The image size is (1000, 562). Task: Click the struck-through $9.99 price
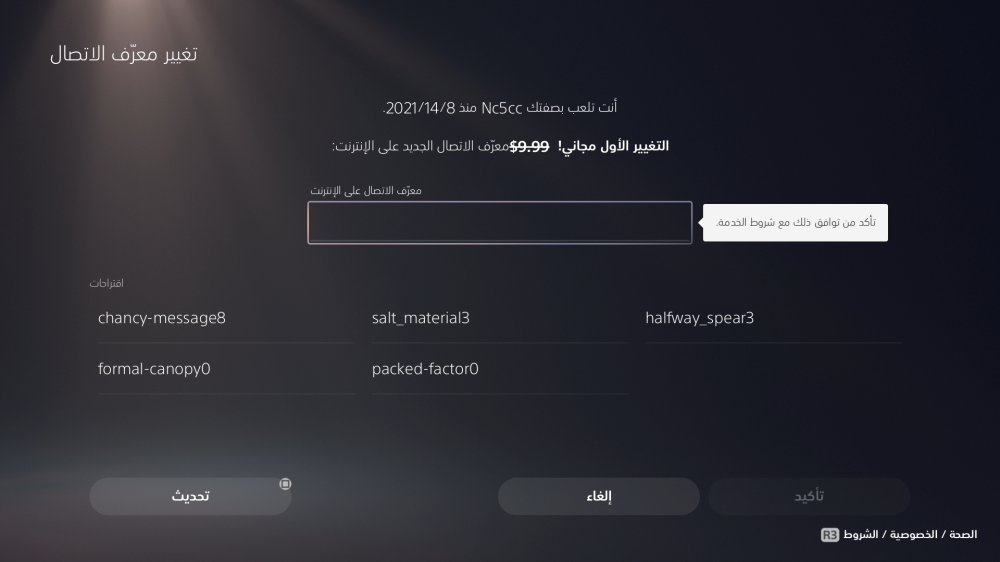click(x=529, y=146)
